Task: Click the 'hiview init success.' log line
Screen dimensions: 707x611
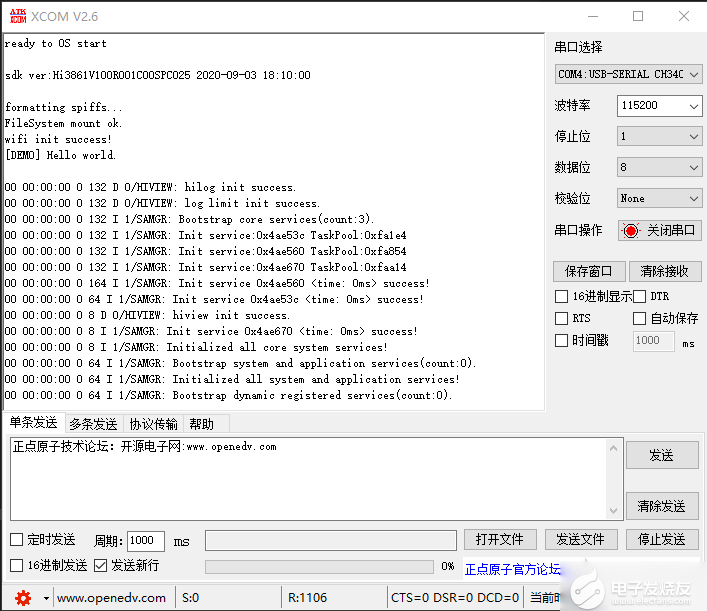Action: click(x=147, y=315)
